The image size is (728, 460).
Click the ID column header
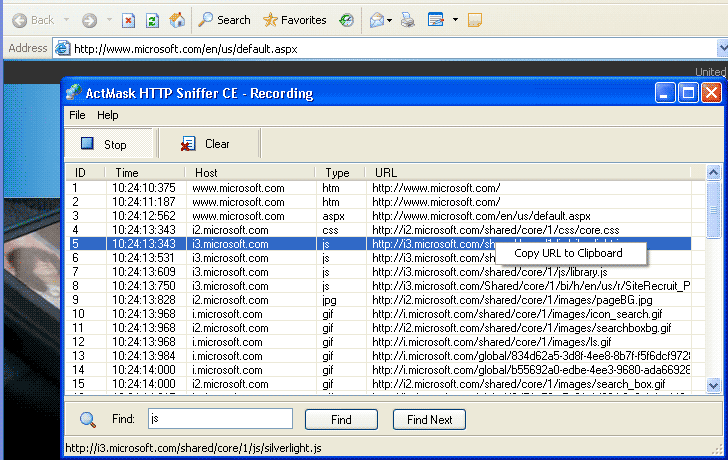tap(85, 173)
